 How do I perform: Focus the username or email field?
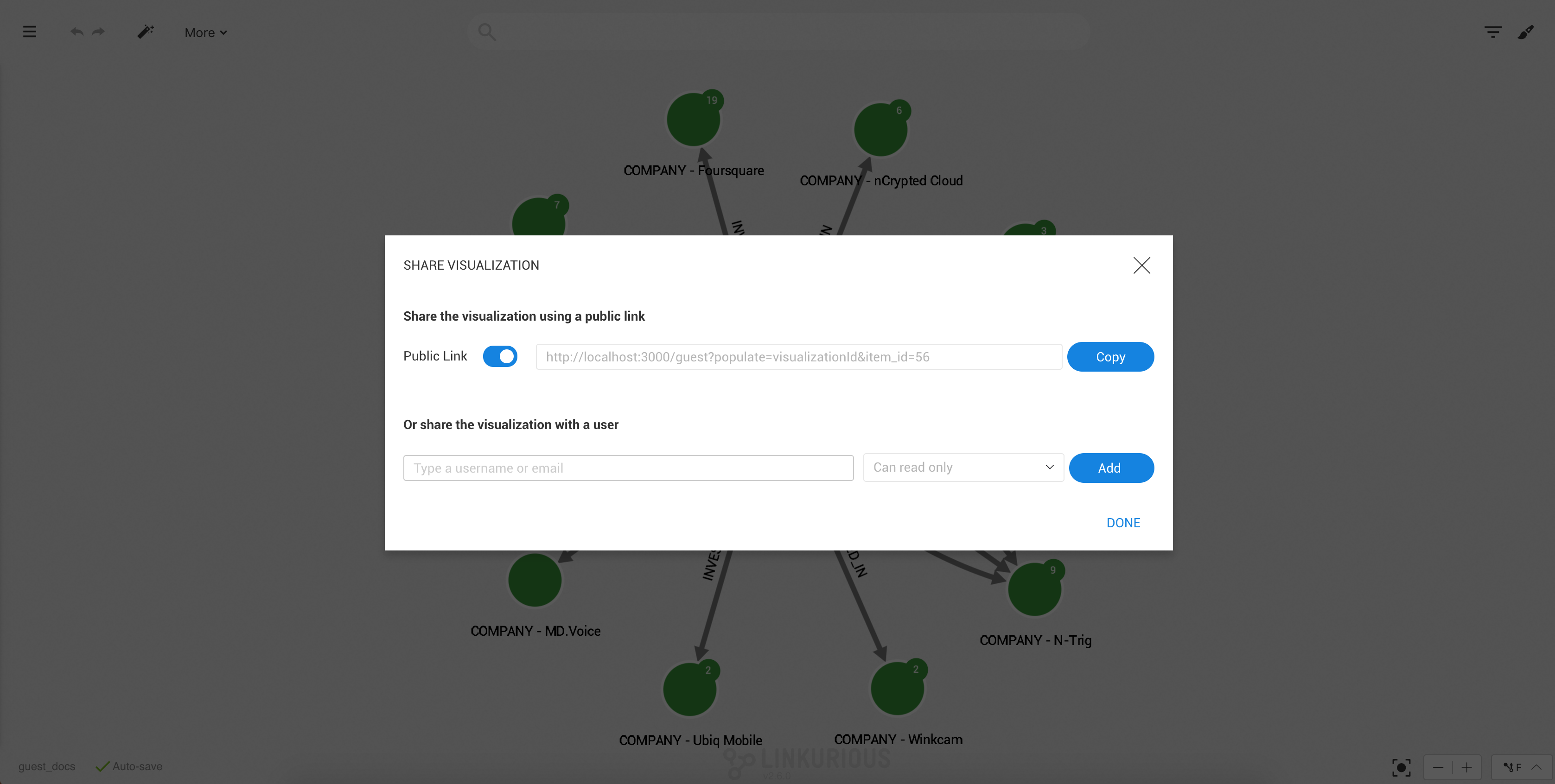point(628,468)
